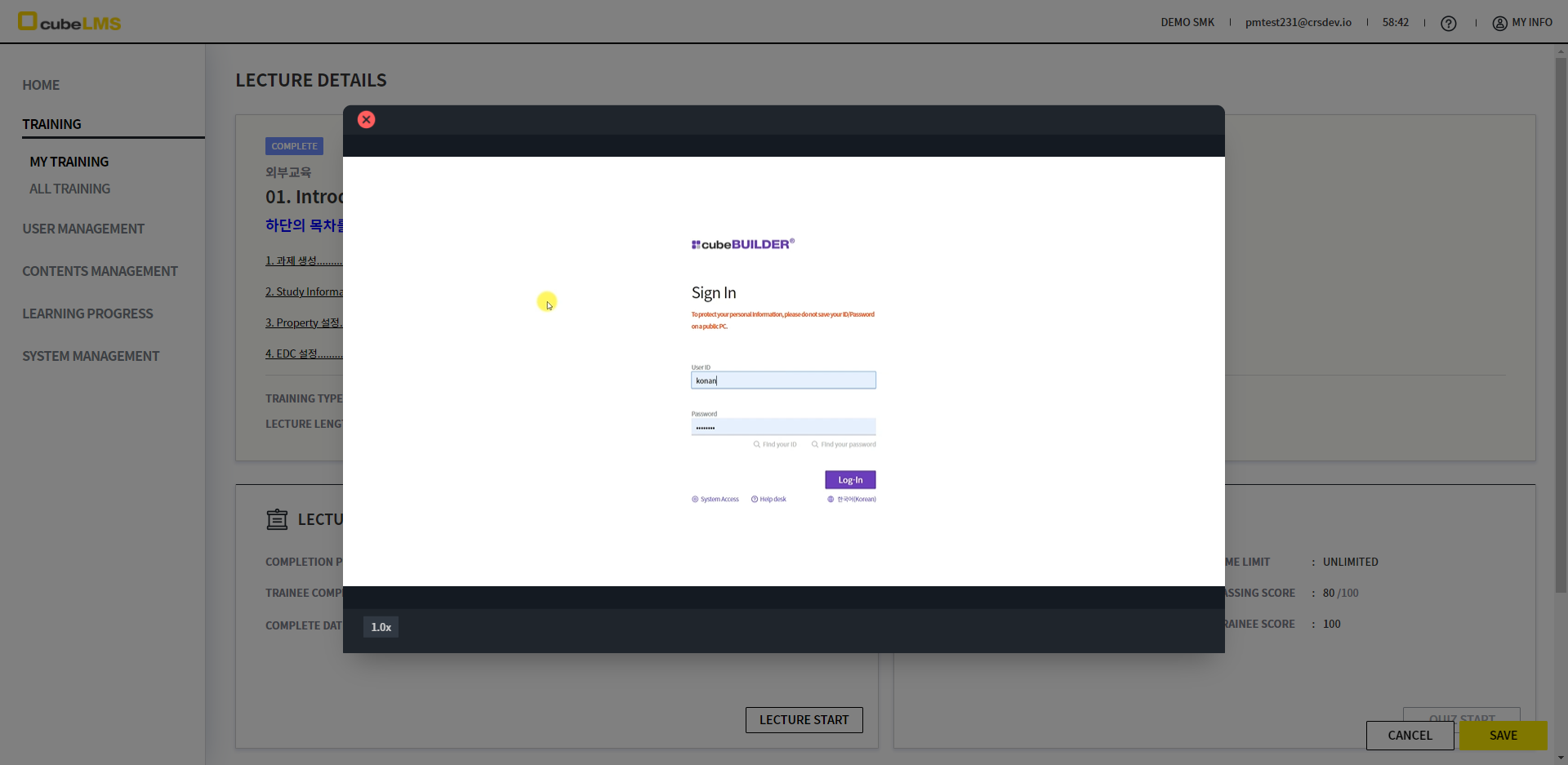Expand the USER MANAGEMENT menu
The width and height of the screenshot is (1568, 765).
pos(83,229)
